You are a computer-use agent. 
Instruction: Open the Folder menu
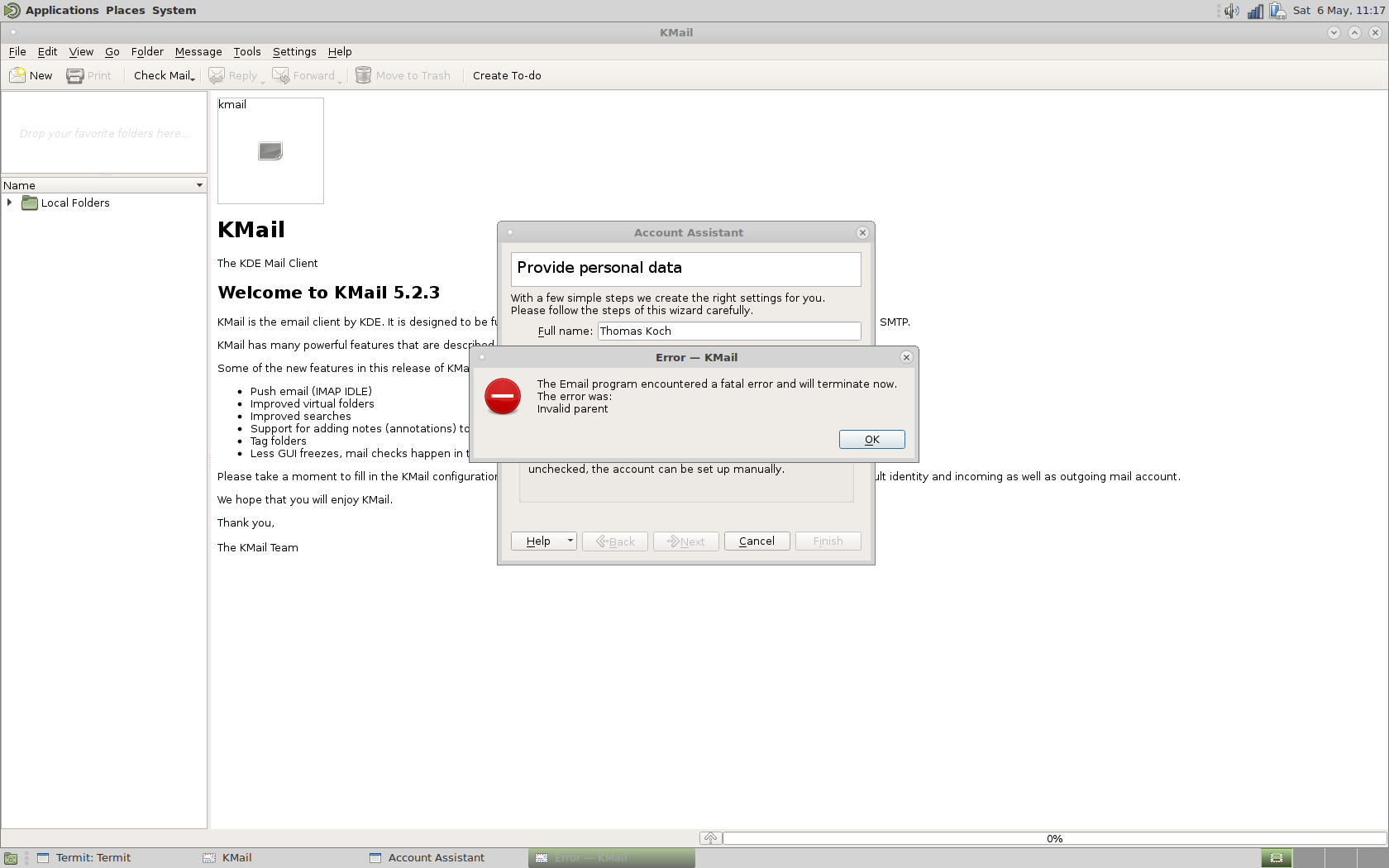(147, 51)
